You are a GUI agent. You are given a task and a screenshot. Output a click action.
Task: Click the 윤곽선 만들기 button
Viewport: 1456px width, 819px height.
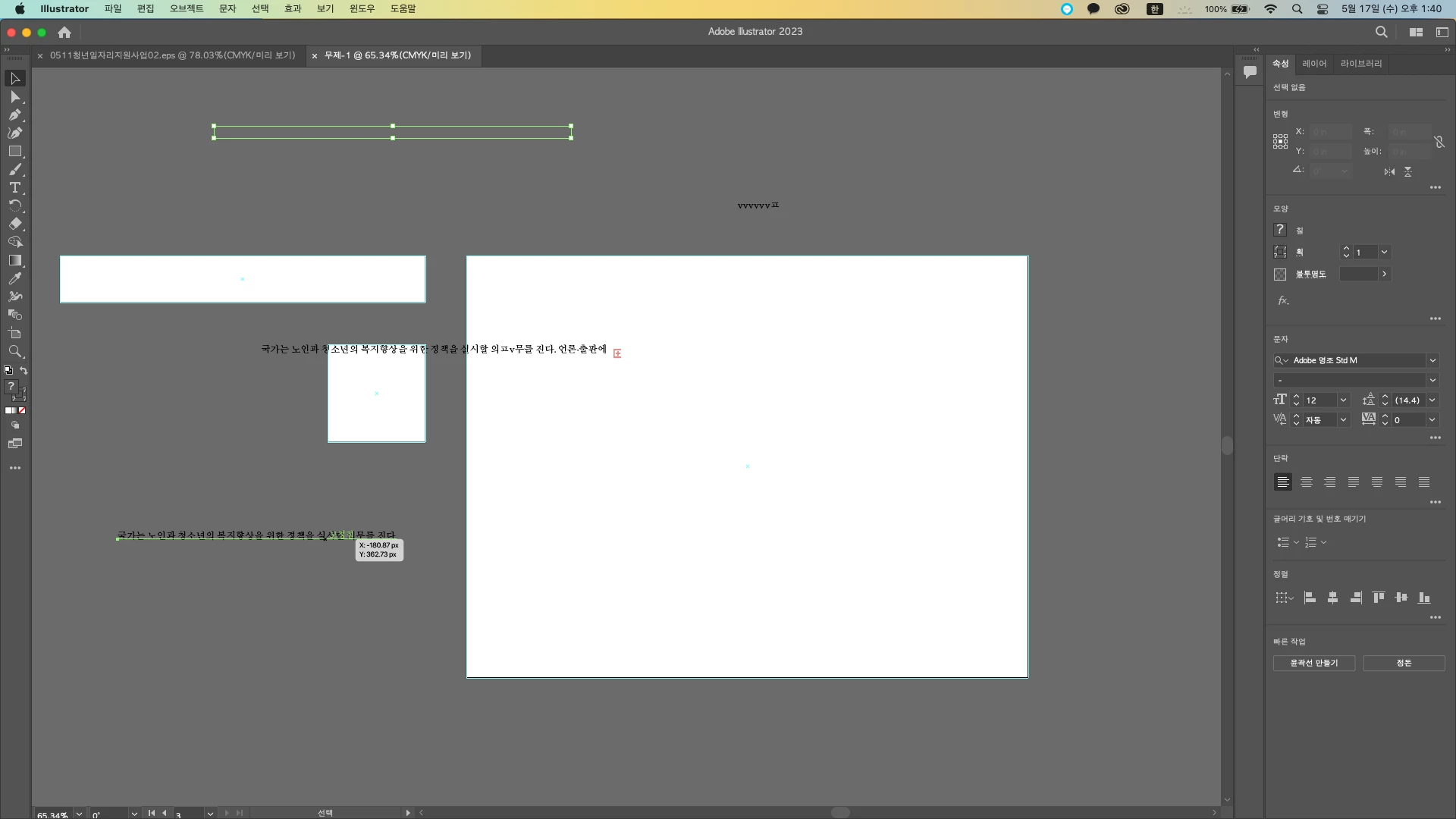1313,663
